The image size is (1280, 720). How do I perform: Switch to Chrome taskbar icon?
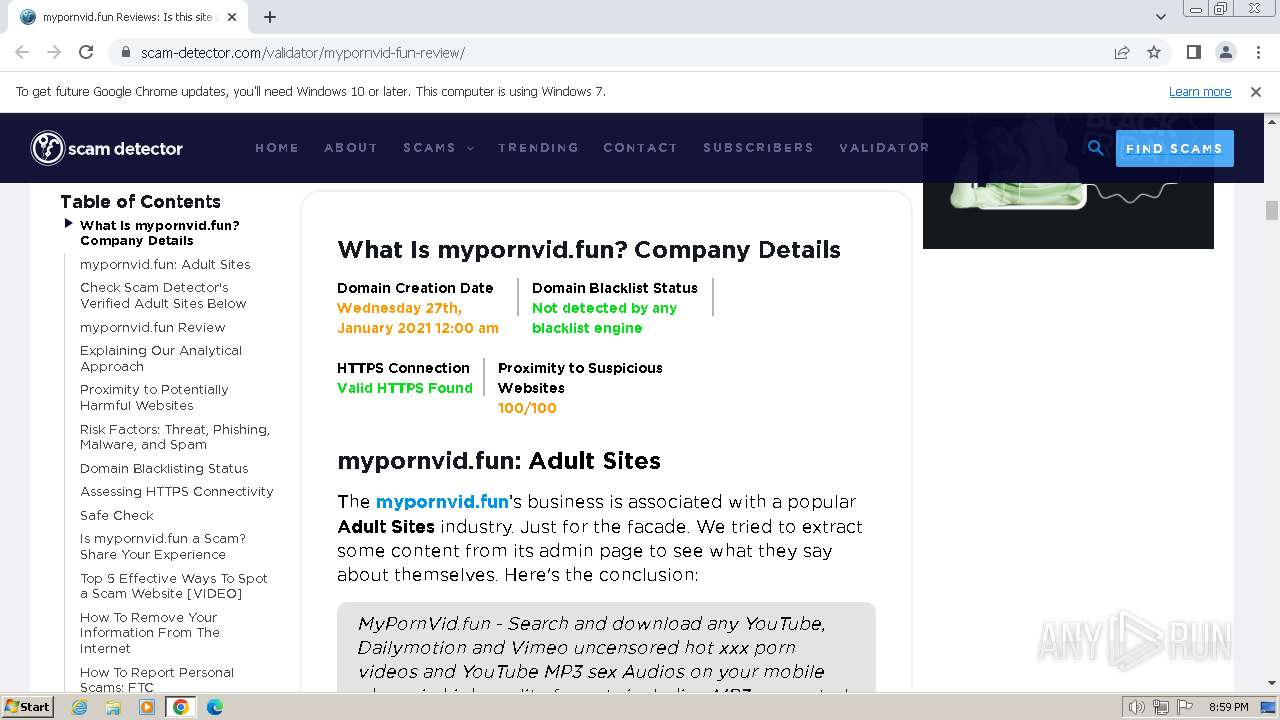coord(181,707)
